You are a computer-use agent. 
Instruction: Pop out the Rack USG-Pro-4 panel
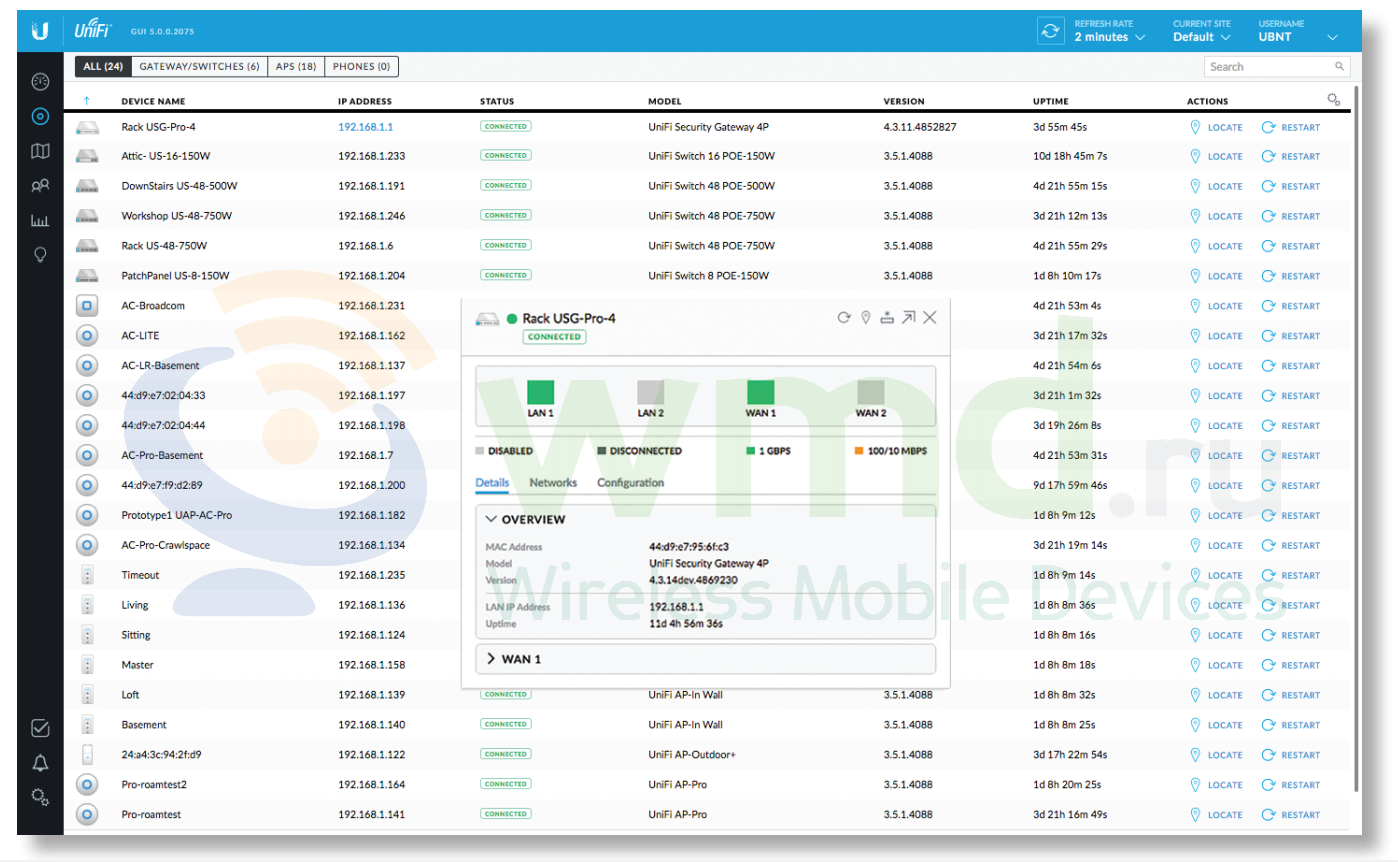[908, 317]
